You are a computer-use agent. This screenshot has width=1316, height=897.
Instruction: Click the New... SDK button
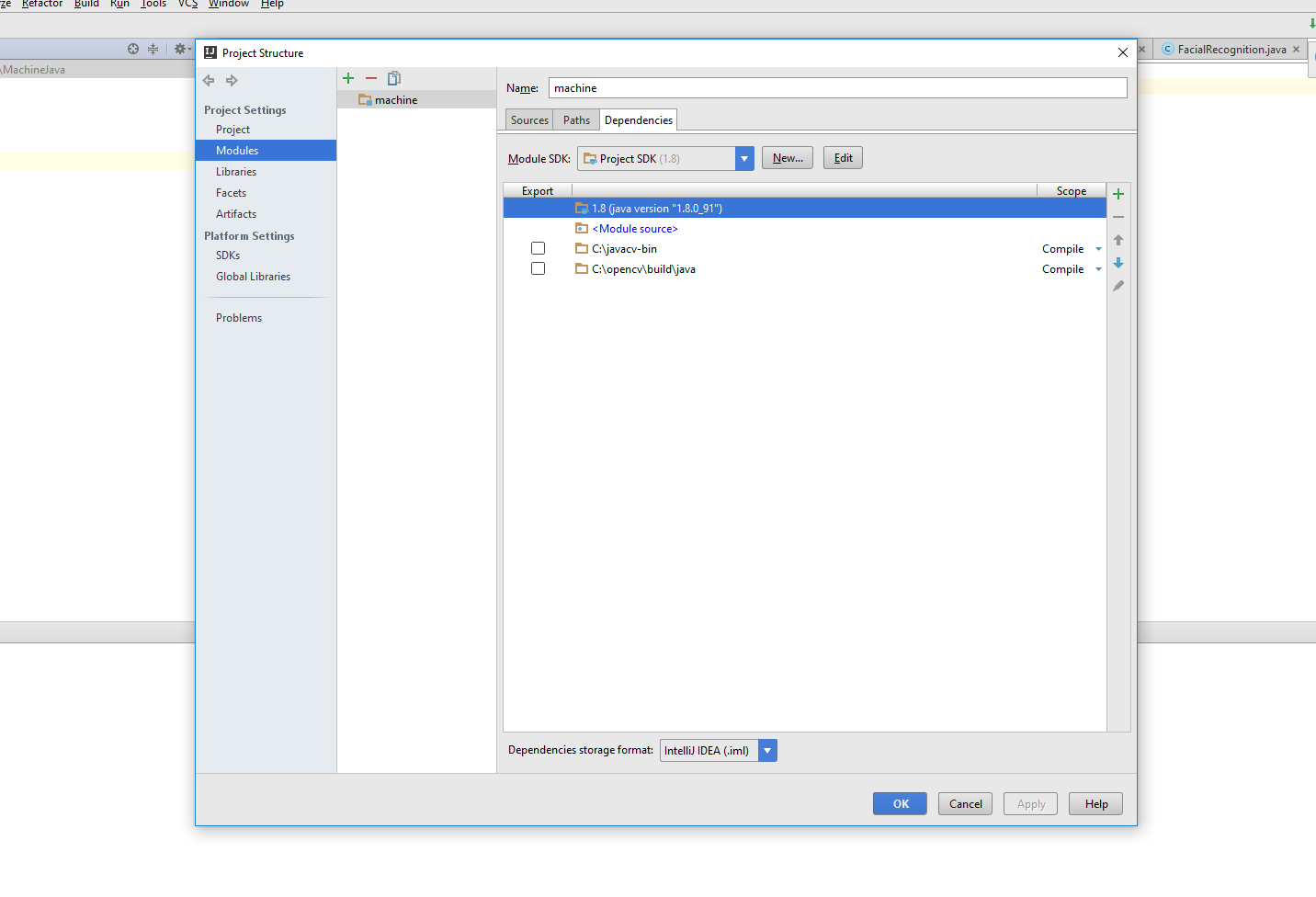788,158
